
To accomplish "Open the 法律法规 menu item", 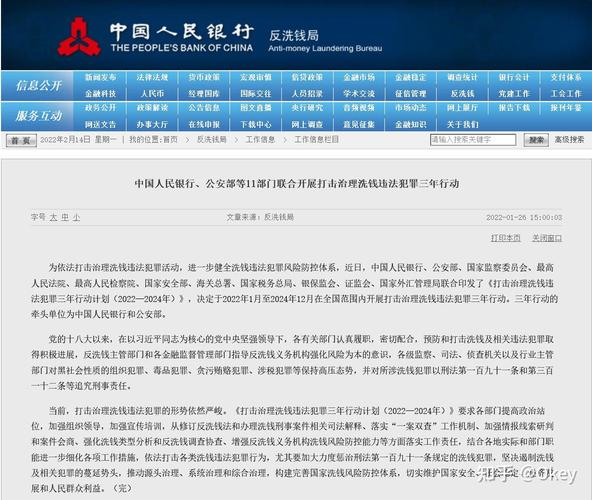I will point(152,77).
